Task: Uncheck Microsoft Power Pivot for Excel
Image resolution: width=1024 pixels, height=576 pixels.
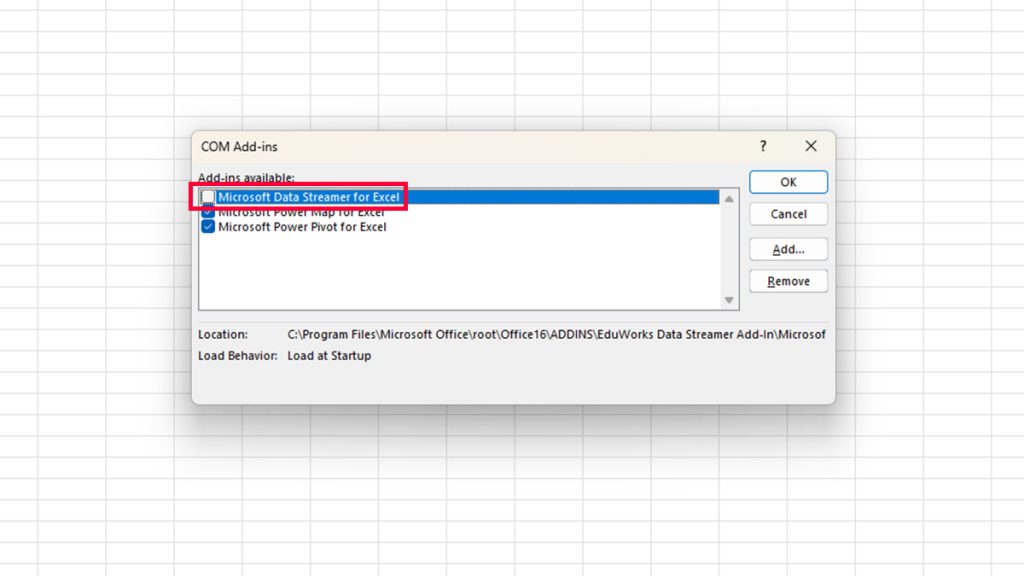Action: point(207,227)
